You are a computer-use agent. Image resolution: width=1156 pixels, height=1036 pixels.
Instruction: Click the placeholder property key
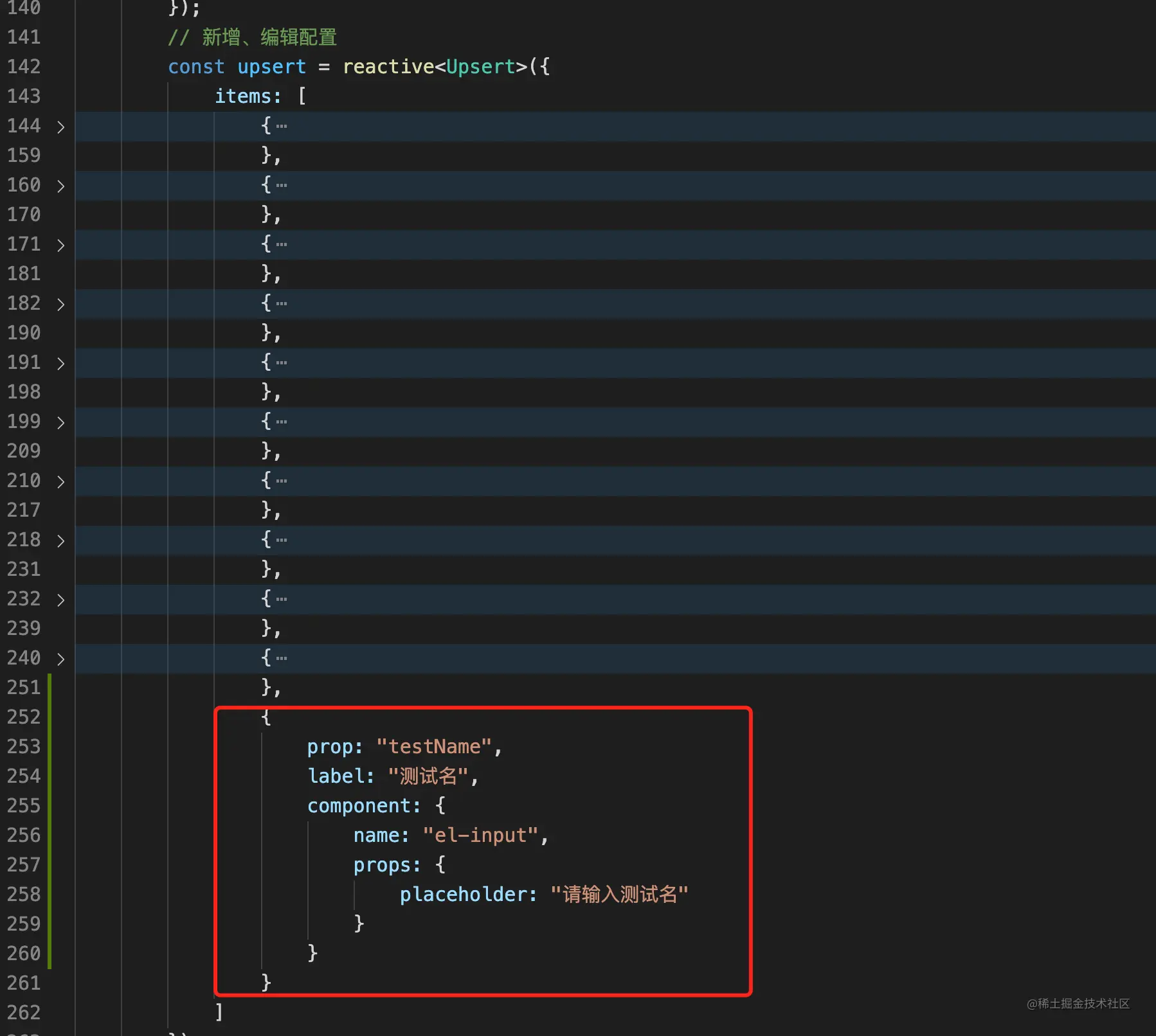point(463,894)
